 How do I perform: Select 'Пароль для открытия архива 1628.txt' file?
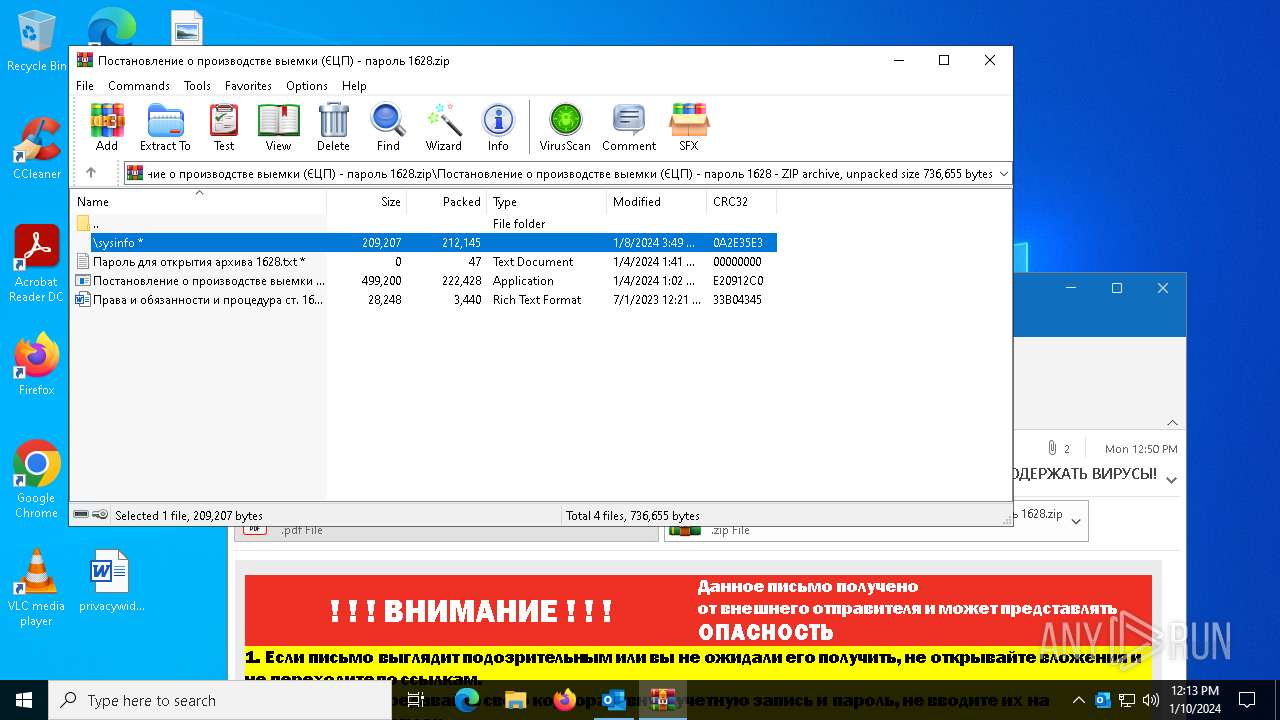coord(424,262)
